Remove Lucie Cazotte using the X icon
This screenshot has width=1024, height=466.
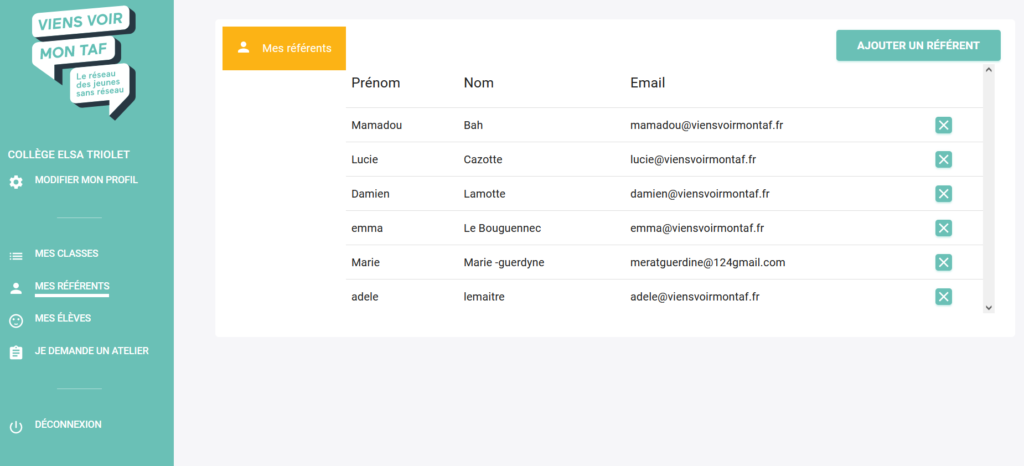point(943,160)
